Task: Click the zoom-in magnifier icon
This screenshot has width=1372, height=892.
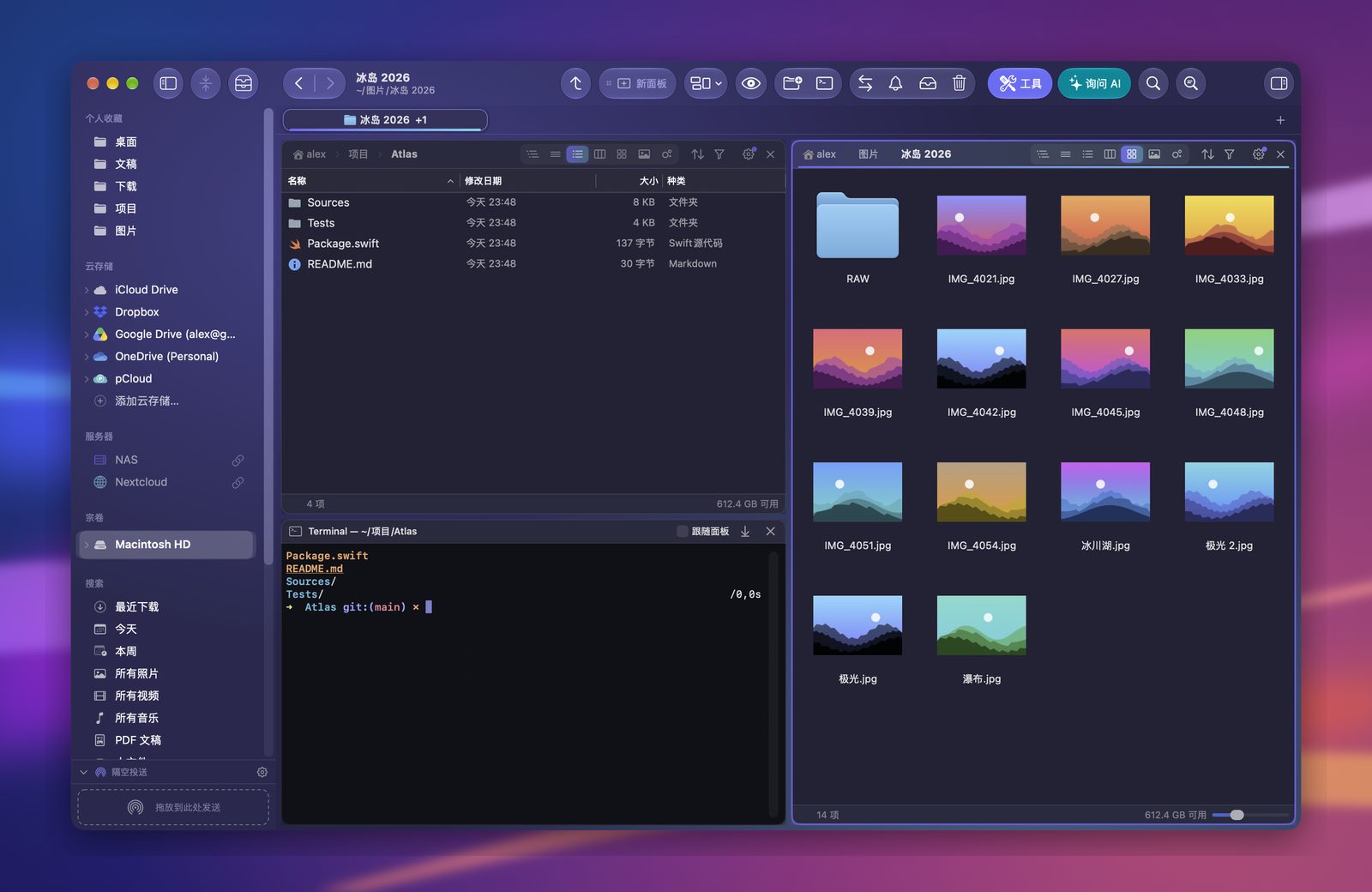Action: (1191, 83)
